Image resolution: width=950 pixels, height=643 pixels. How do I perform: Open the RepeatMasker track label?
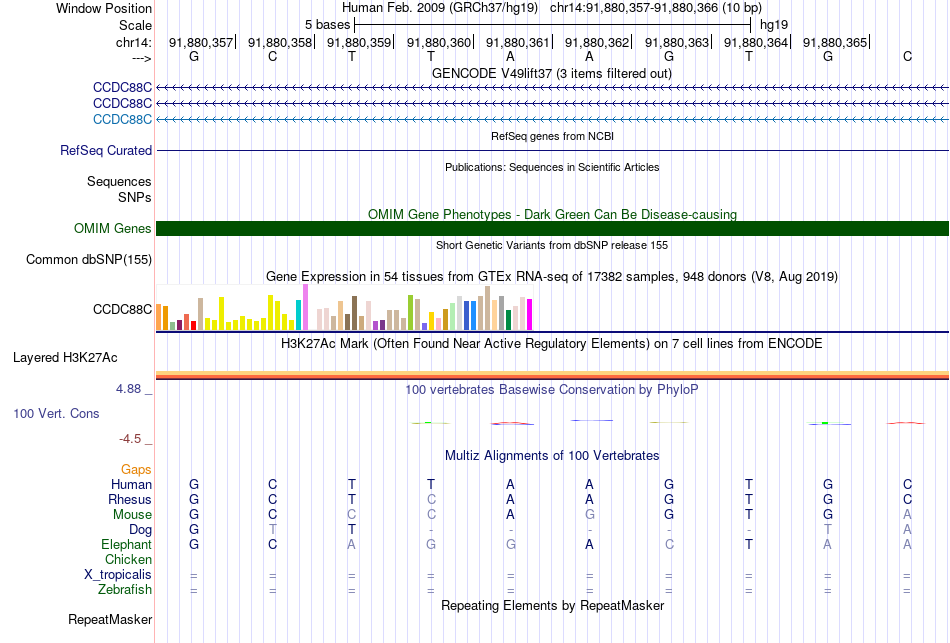[x=110, y=619]
